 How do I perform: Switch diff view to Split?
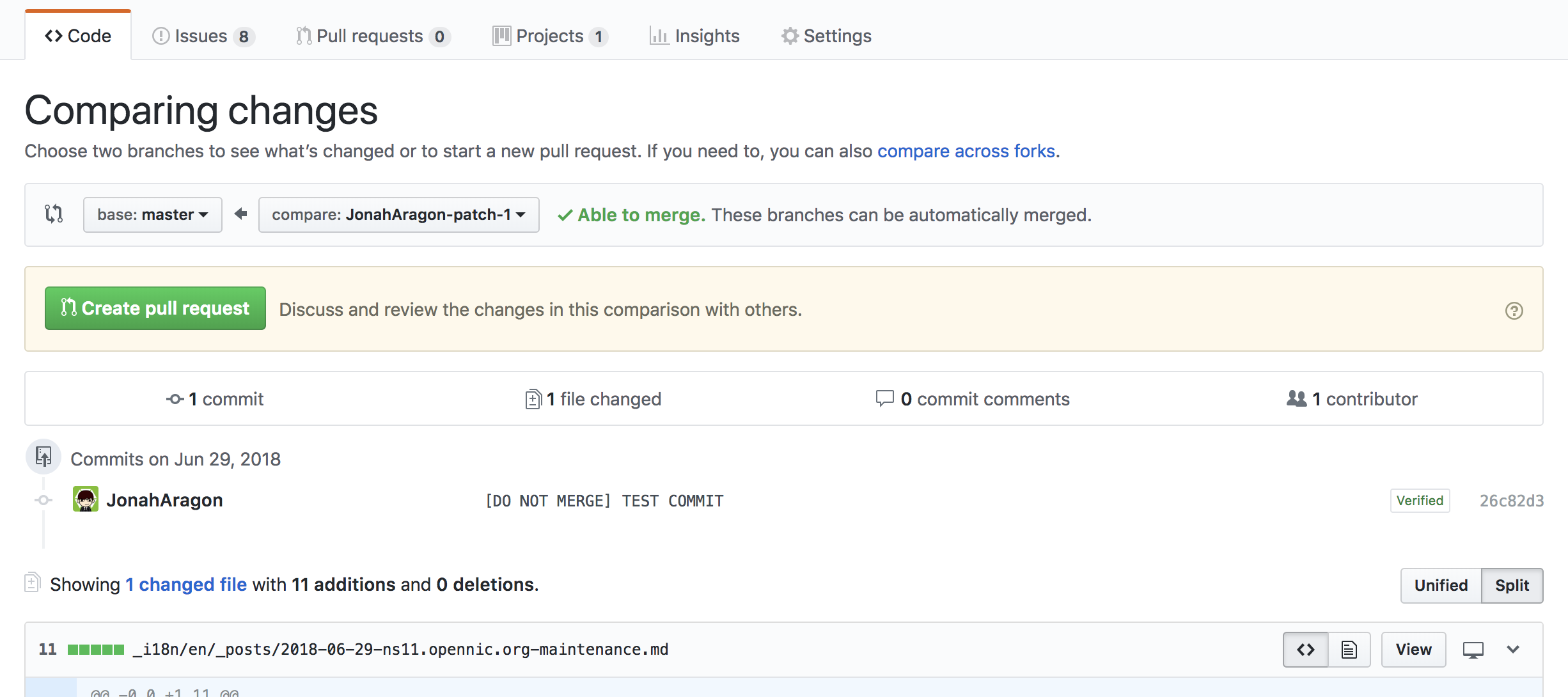pos(1512,585)
